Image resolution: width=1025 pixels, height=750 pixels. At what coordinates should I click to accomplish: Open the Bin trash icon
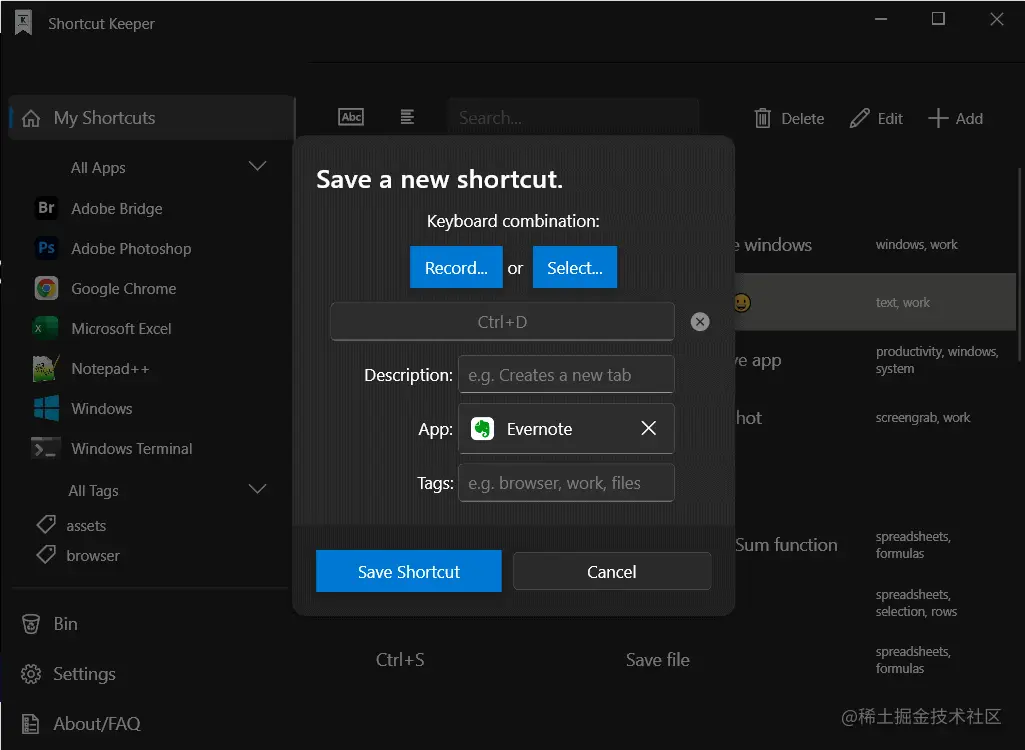point(31,624)
